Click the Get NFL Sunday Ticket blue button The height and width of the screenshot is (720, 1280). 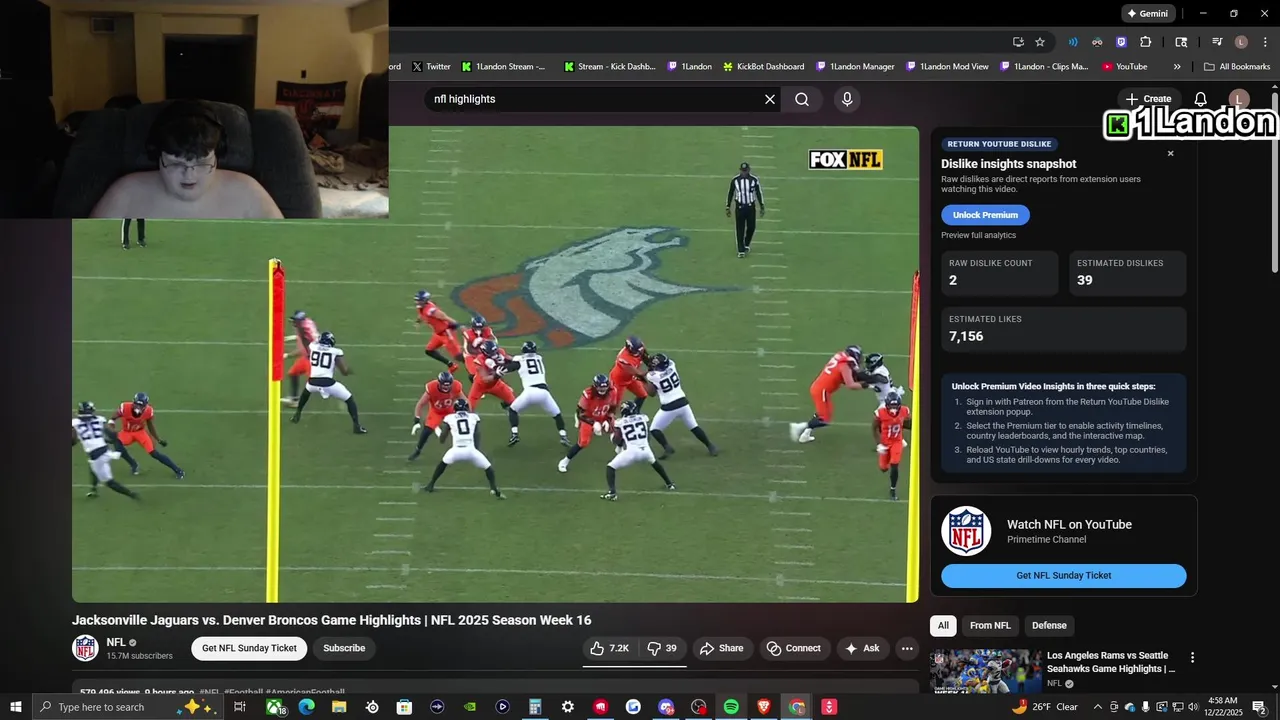click(1064, 576)
